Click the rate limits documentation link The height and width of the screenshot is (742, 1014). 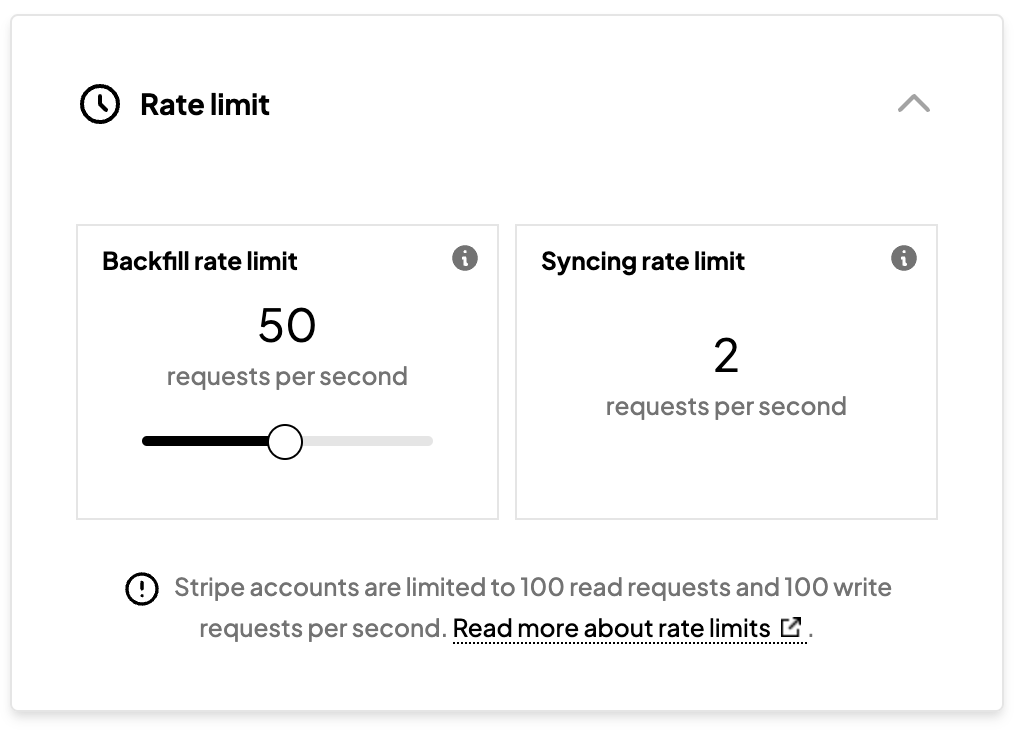614,628
